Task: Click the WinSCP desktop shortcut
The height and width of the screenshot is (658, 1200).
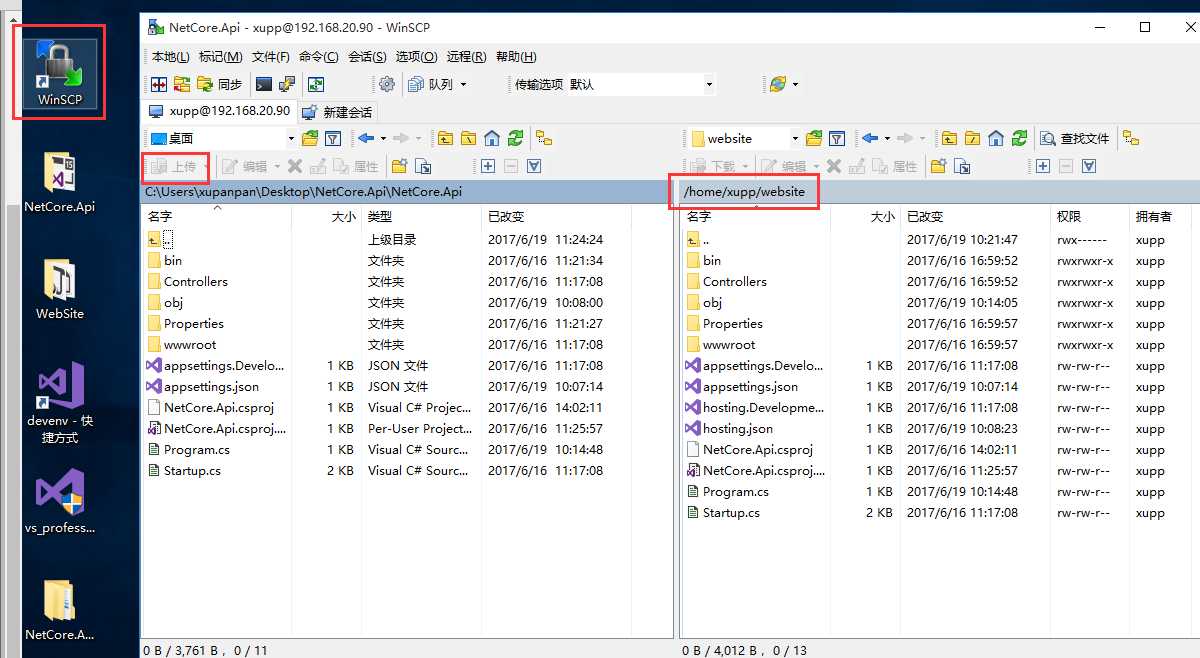Action: 60,73
